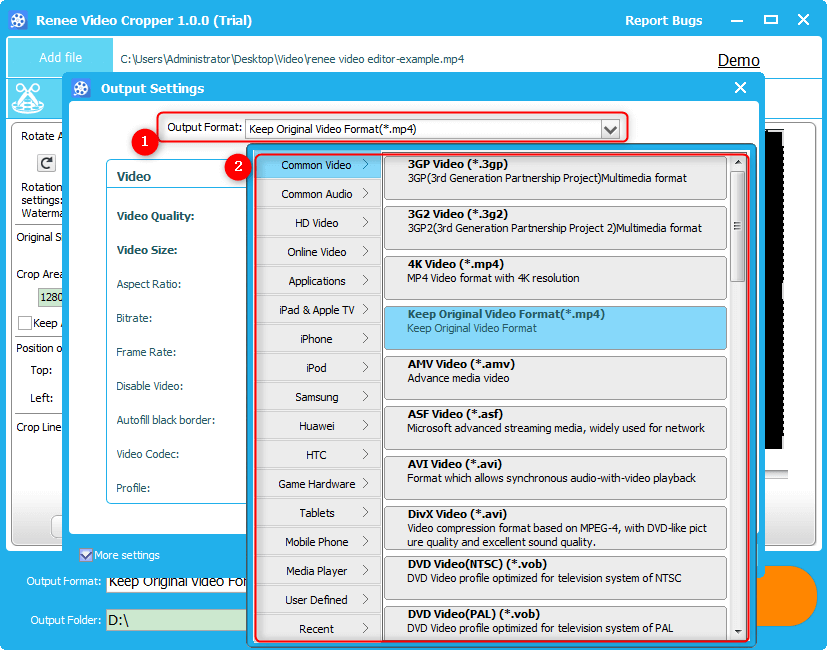Toggle the More settings checkbox
827x650 pixels.
pyautogui.click(x=86, y=555)
